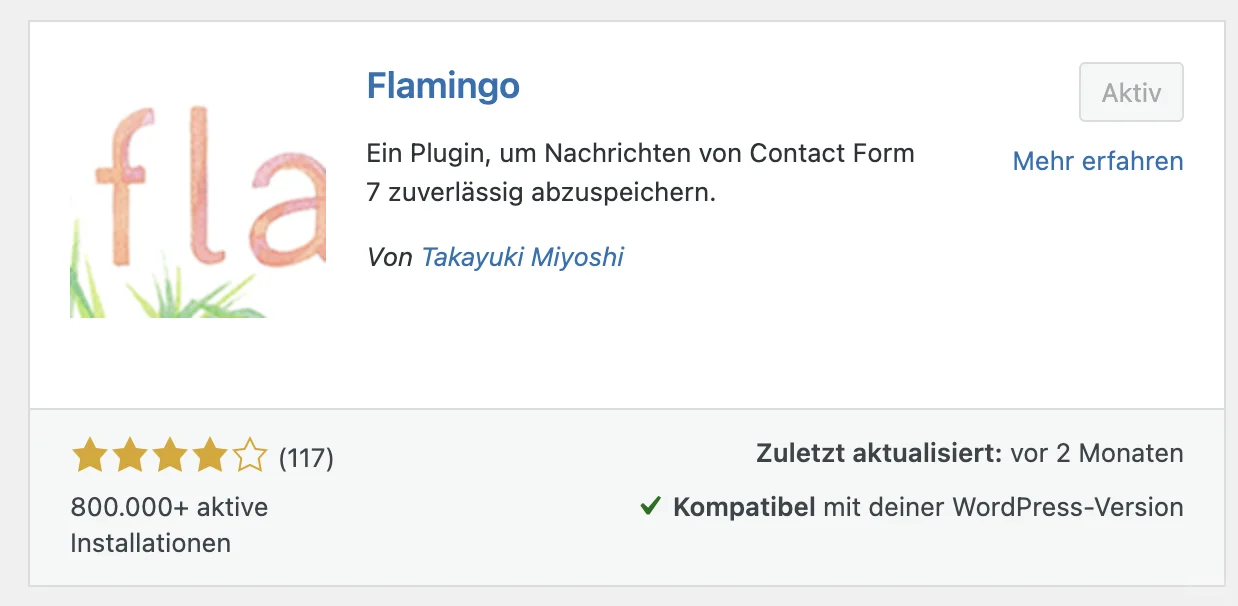Image resolution: width=1238 pixels, height=606 pixels.
Task: Click the Flamingo plugin thumbnail image
Action: pyautogui.click(x=198, y=190)
